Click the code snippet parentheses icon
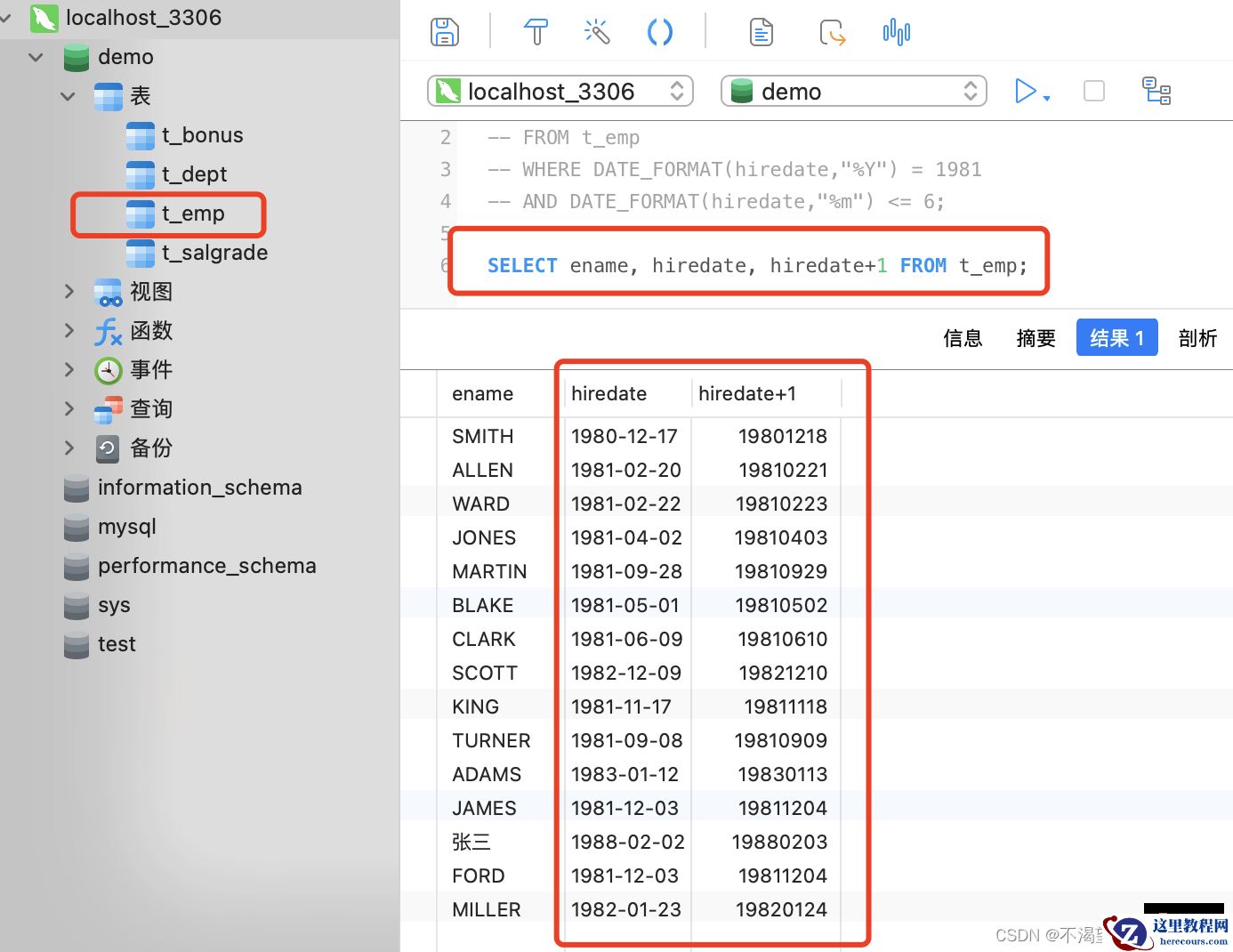The width and height of the screenshot is (1233, 952). pyautogui.click(x=659, y=32)
